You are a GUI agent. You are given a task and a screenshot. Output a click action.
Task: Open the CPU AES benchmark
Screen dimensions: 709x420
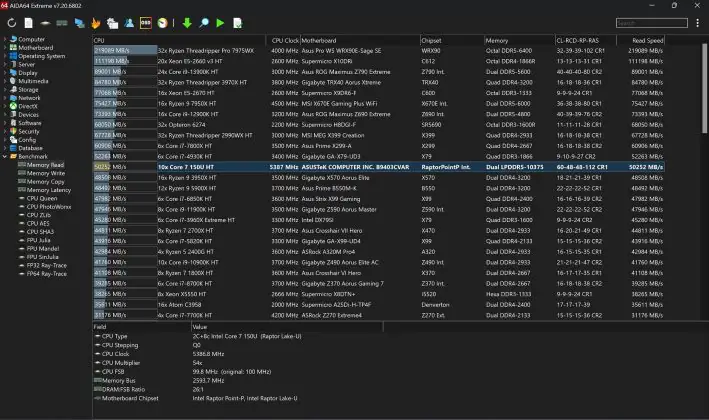point(38,223)
